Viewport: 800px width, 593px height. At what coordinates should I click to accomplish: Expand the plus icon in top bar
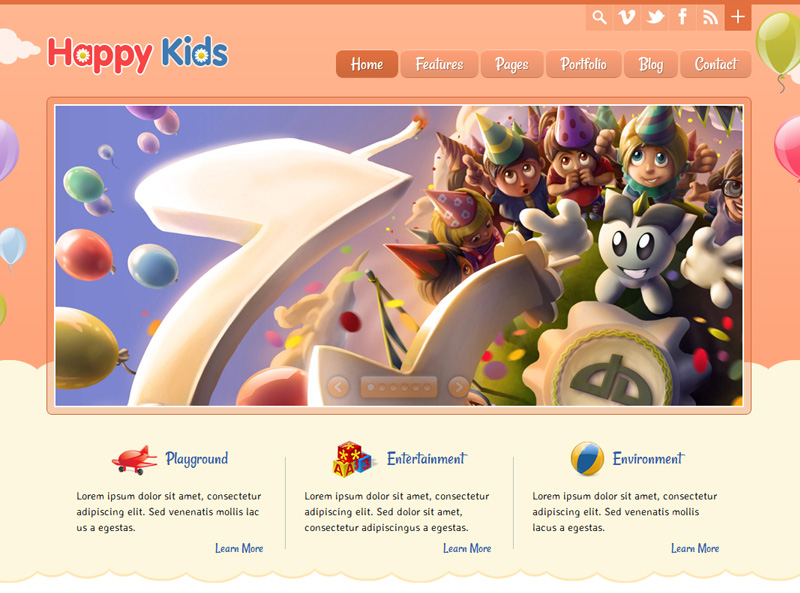(738, 17)
